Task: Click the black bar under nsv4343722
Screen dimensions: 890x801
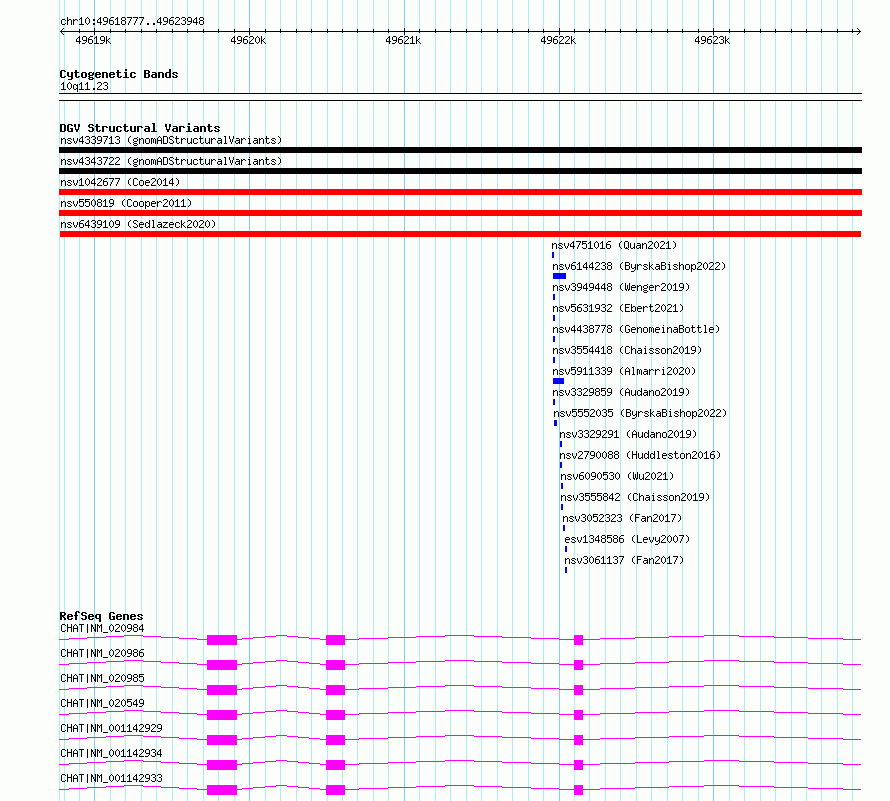Action: pyautogui.click(x=460, y=171)
